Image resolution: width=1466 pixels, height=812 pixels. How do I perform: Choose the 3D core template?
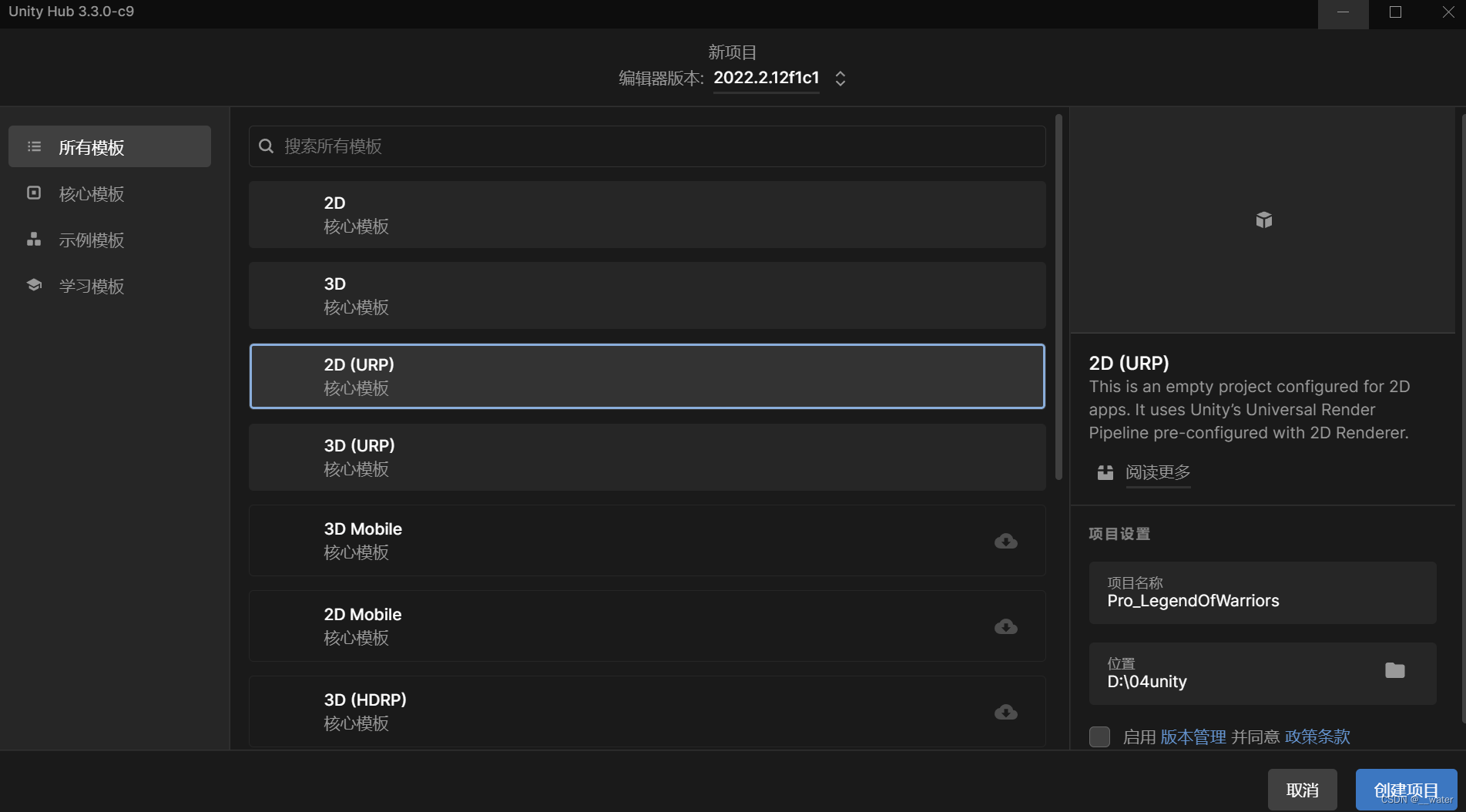(647, 295)
